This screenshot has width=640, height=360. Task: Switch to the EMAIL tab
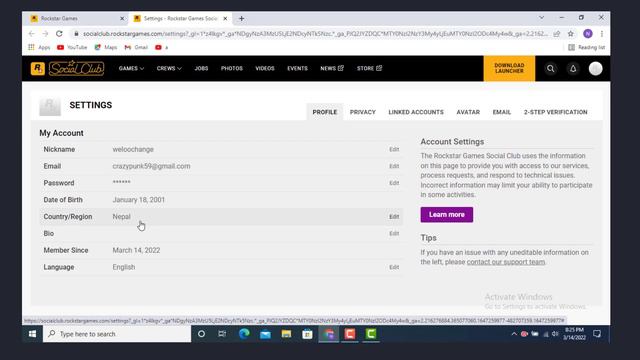[502, 112]
